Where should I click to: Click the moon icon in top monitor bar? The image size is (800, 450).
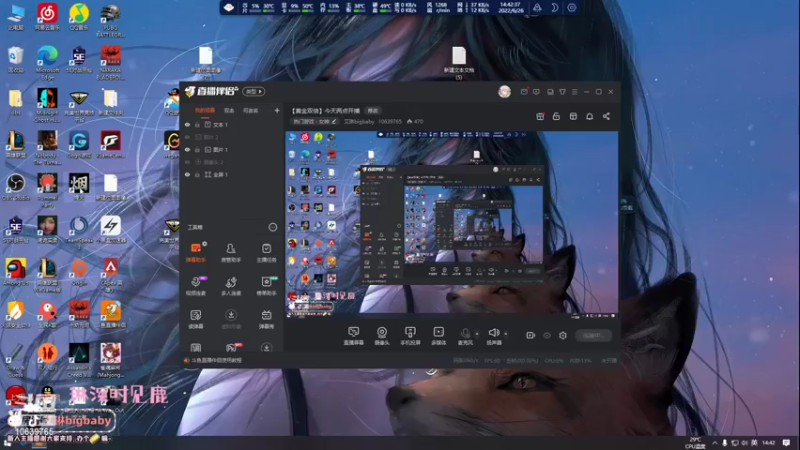(555, 8)
